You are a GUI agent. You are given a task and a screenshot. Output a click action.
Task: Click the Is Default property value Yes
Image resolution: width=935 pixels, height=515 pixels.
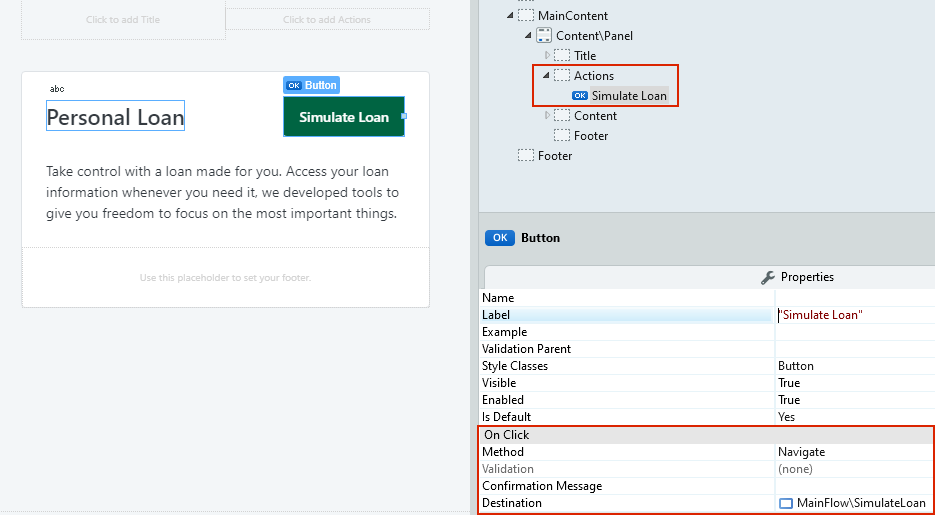tap(854, 417)
